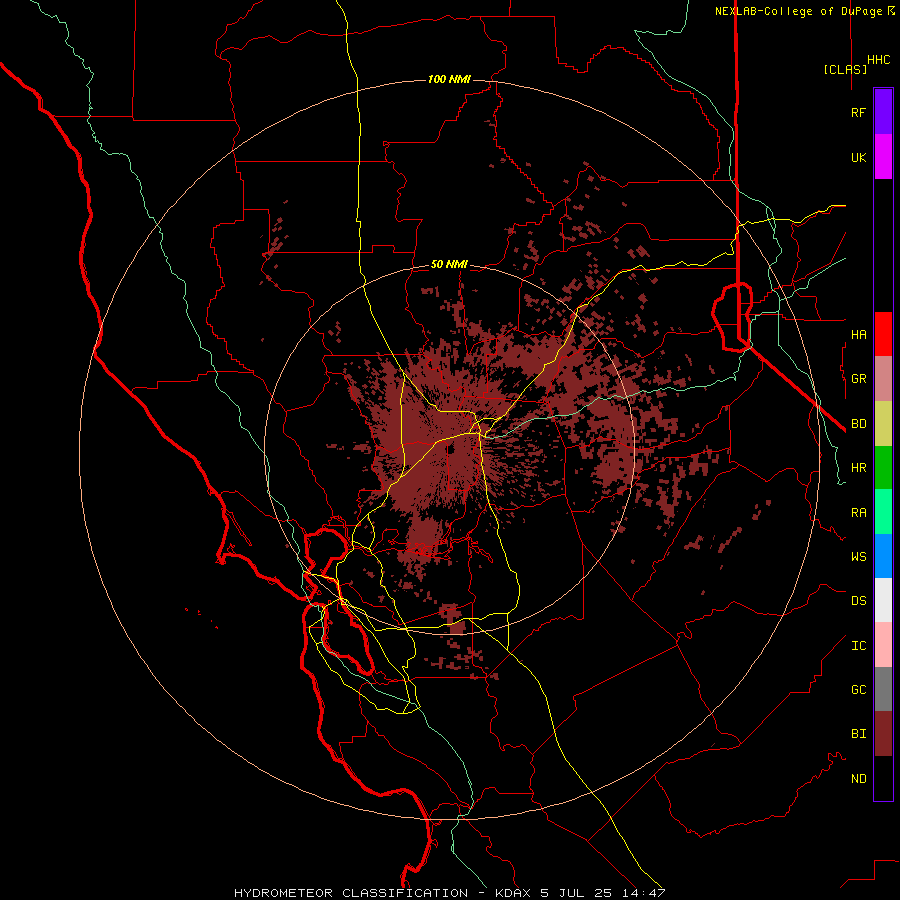Screen dimensions: 900x900
Task: Click the Hydrometeor Classification KDAX caption
Action: [x=449, y=893]
